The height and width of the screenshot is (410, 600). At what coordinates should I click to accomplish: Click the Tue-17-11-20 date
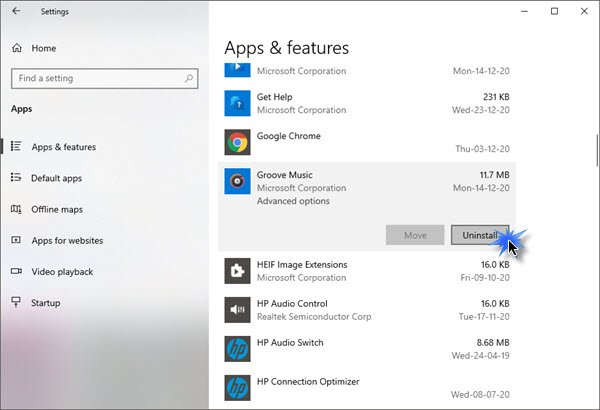484,317
